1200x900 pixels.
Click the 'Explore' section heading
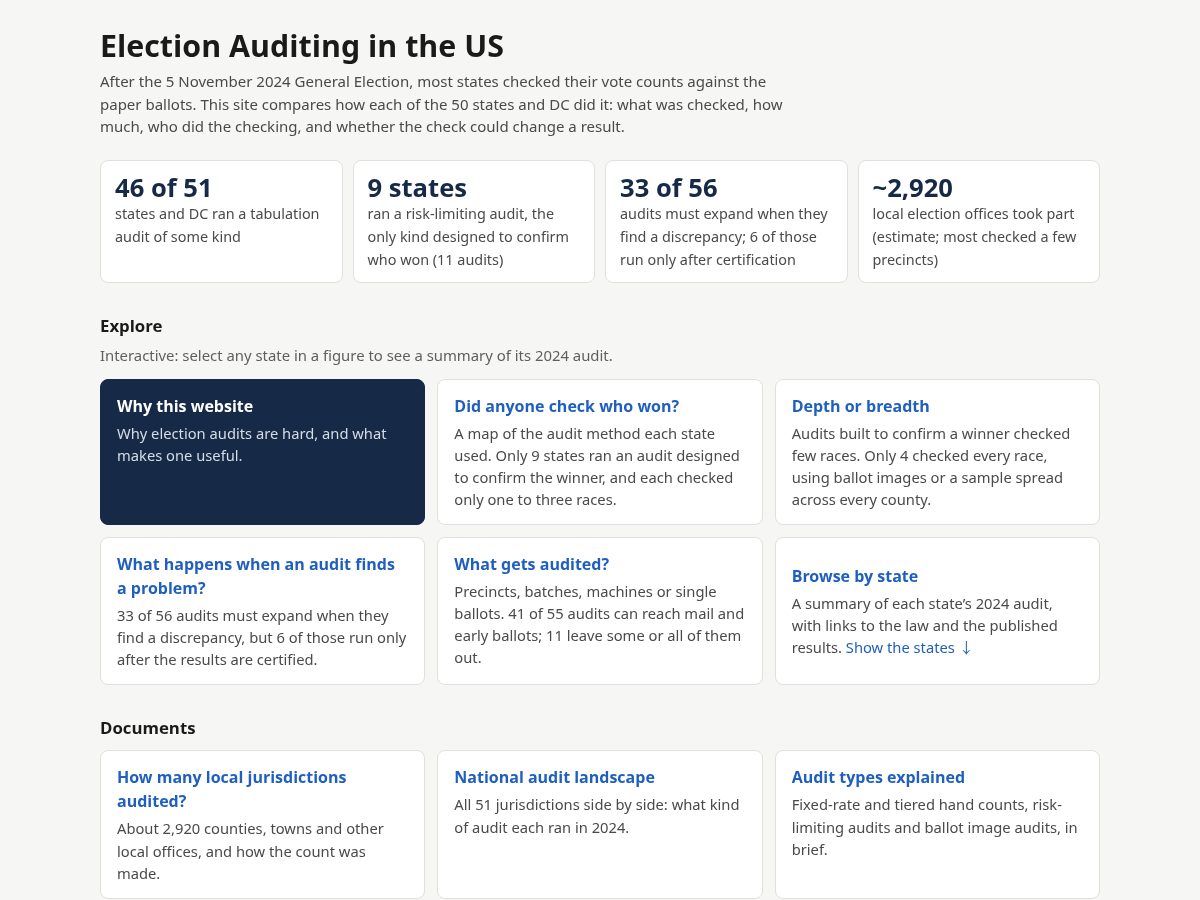coord(131,326)
